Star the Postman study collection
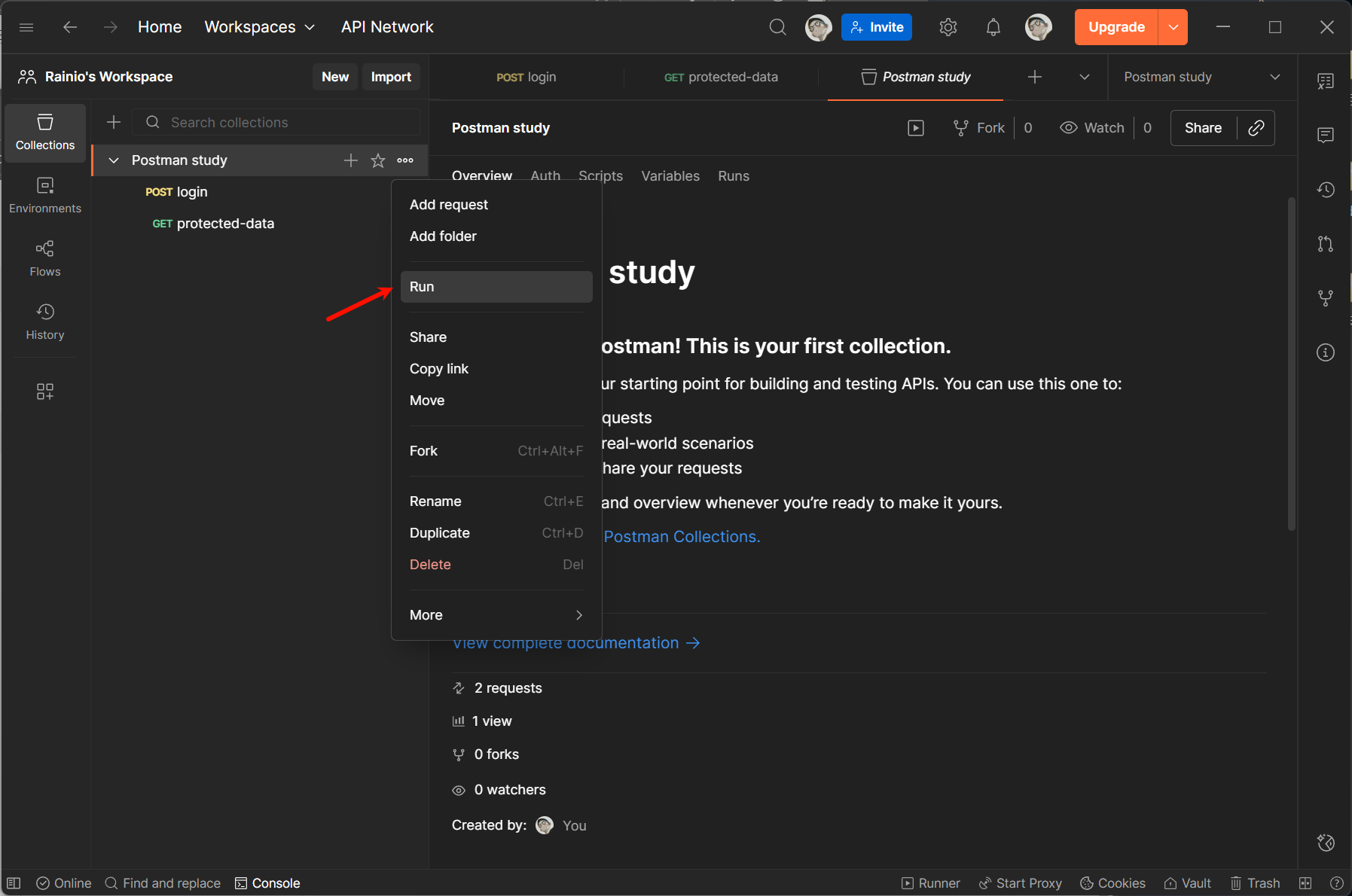1352x896 pixels. click(x=378, y=160)
